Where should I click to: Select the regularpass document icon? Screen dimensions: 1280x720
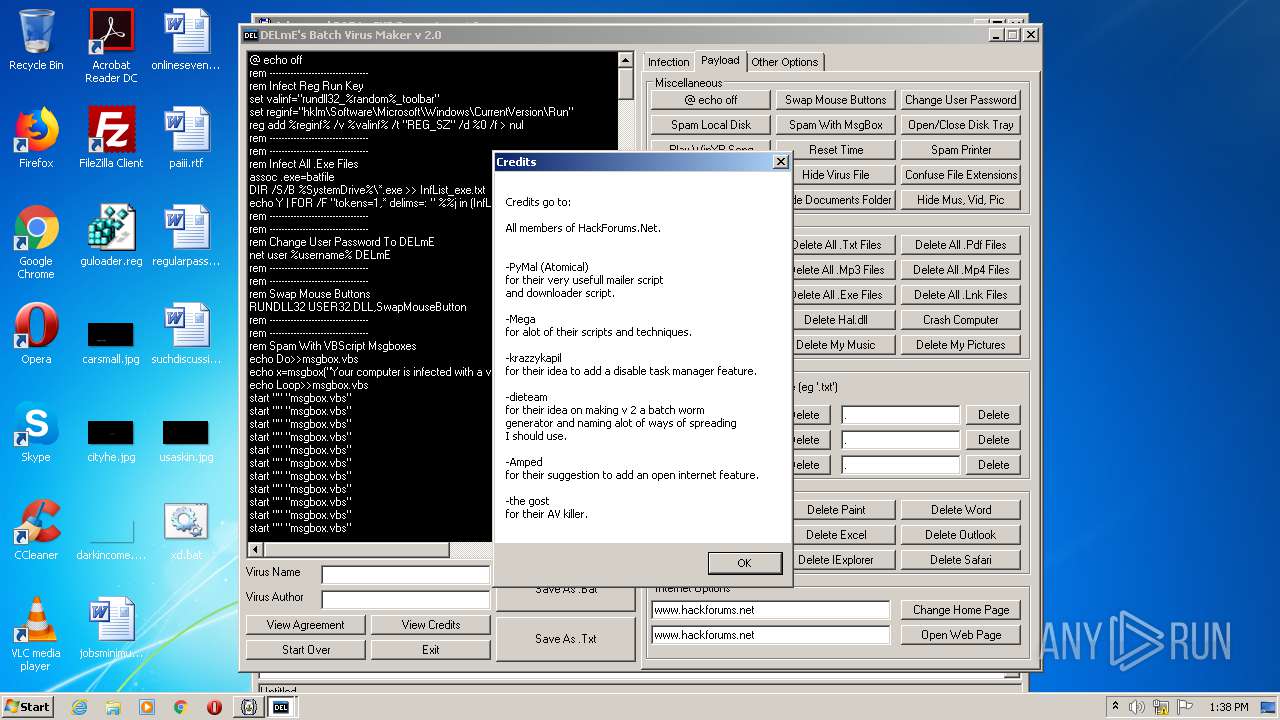tap(186, 236)
